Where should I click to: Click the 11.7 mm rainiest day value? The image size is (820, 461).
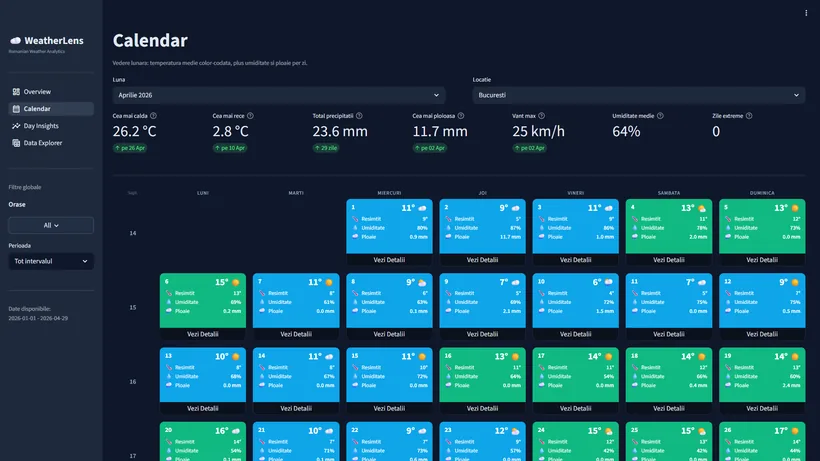[440, 131]
